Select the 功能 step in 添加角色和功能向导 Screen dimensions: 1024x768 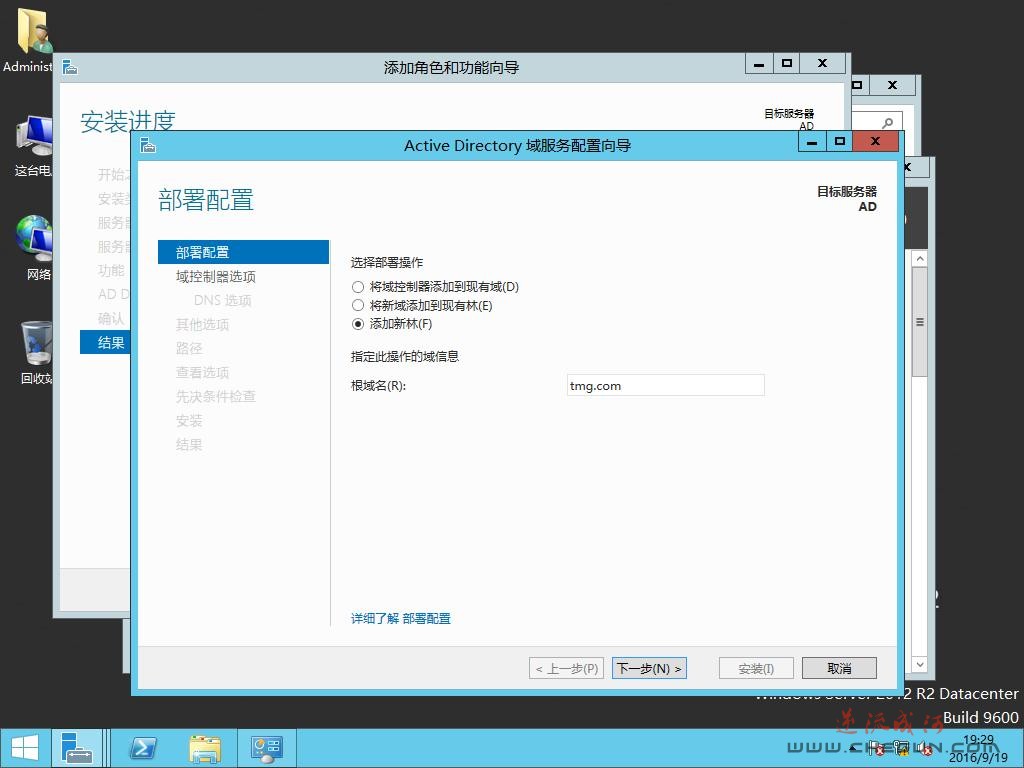point(111,270)
